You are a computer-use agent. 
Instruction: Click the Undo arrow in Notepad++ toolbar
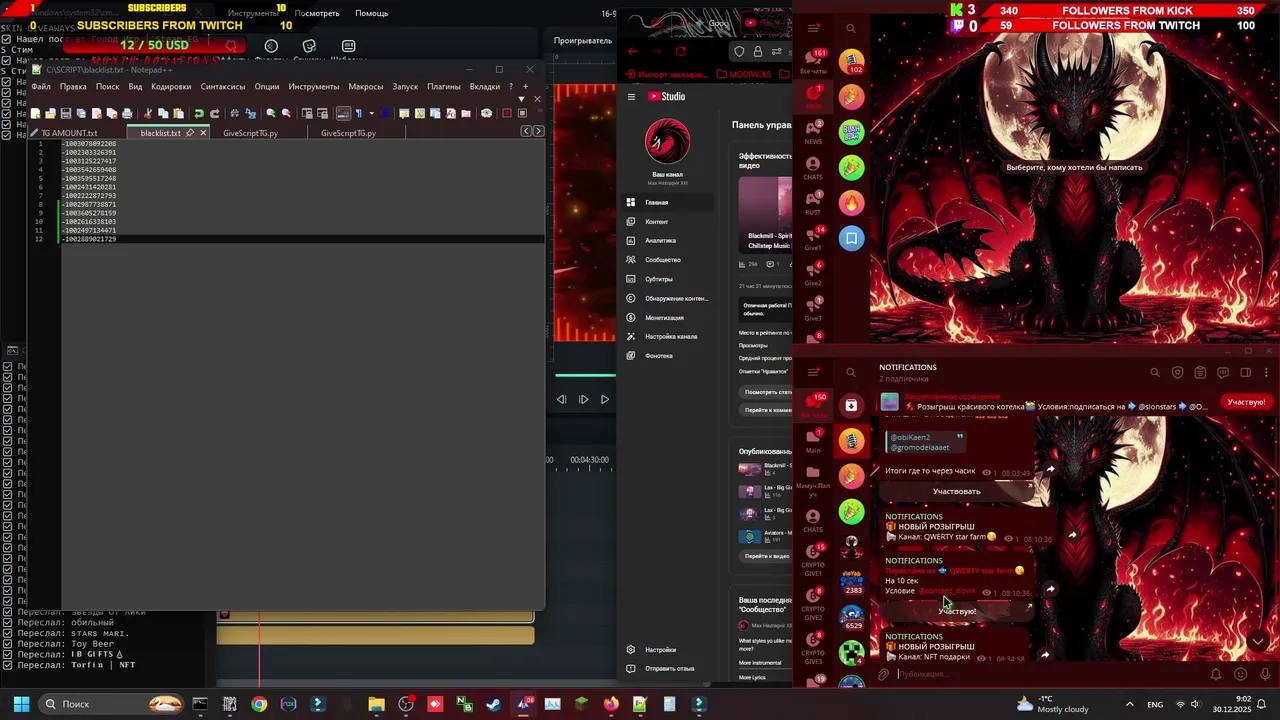point(199,113)
